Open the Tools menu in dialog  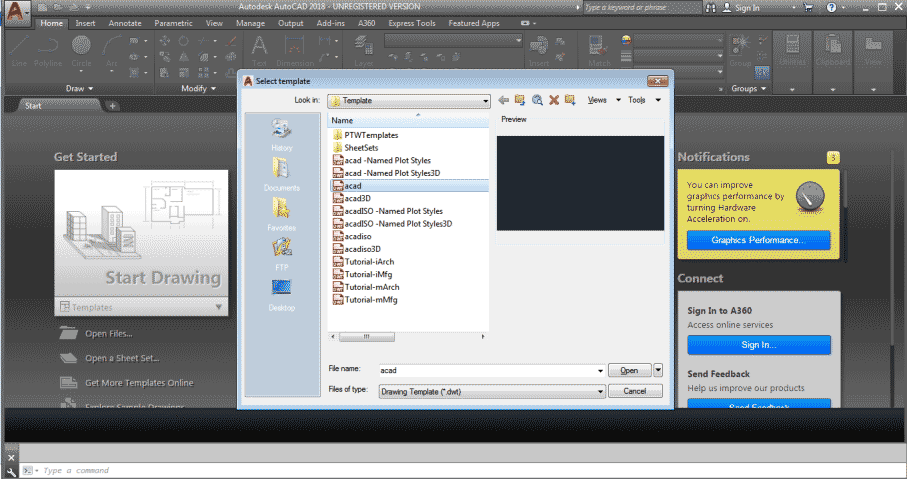pos(640,100)
